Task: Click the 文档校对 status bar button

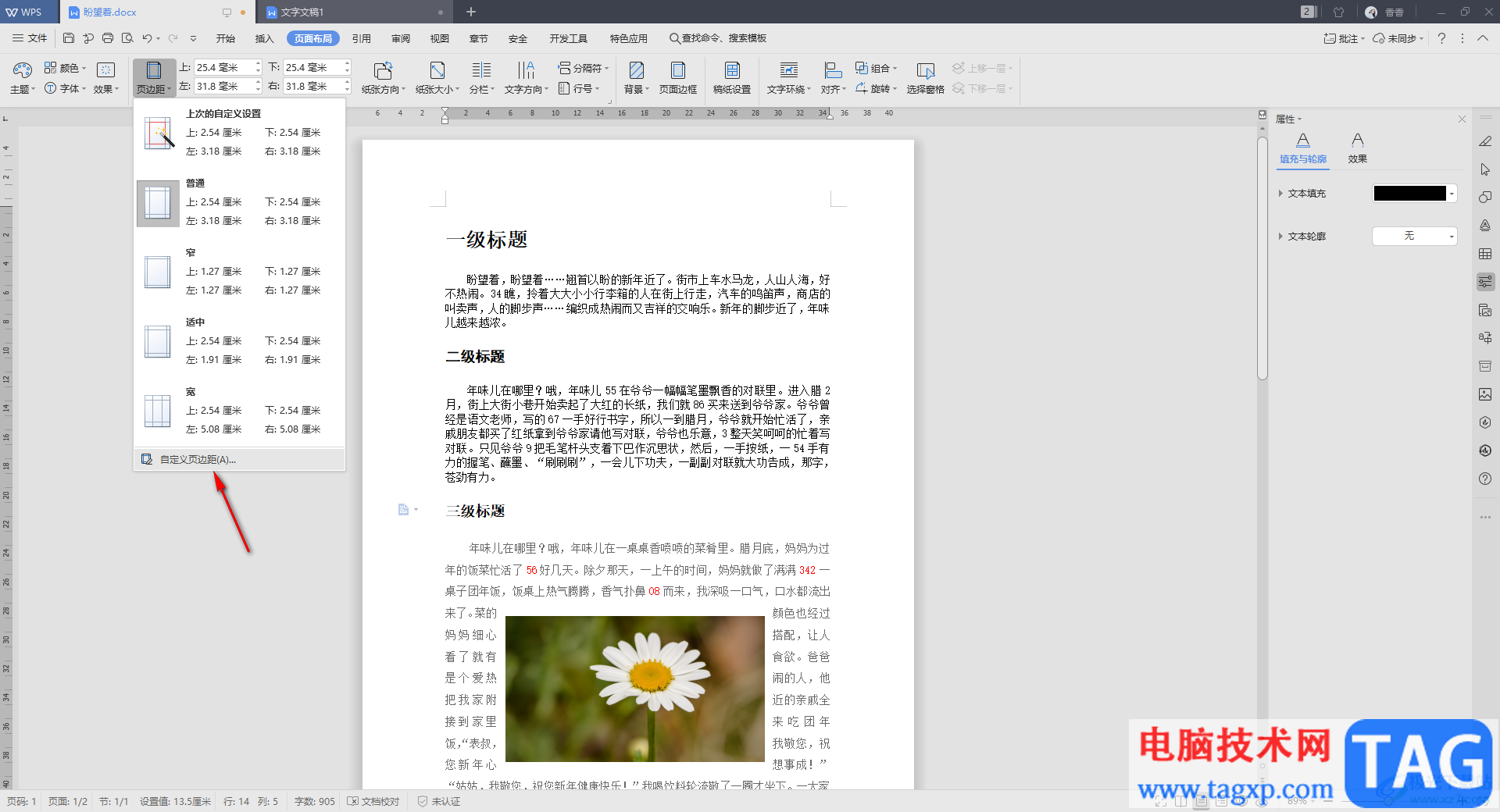Action: pyautogui.click(x=373, y=801)
